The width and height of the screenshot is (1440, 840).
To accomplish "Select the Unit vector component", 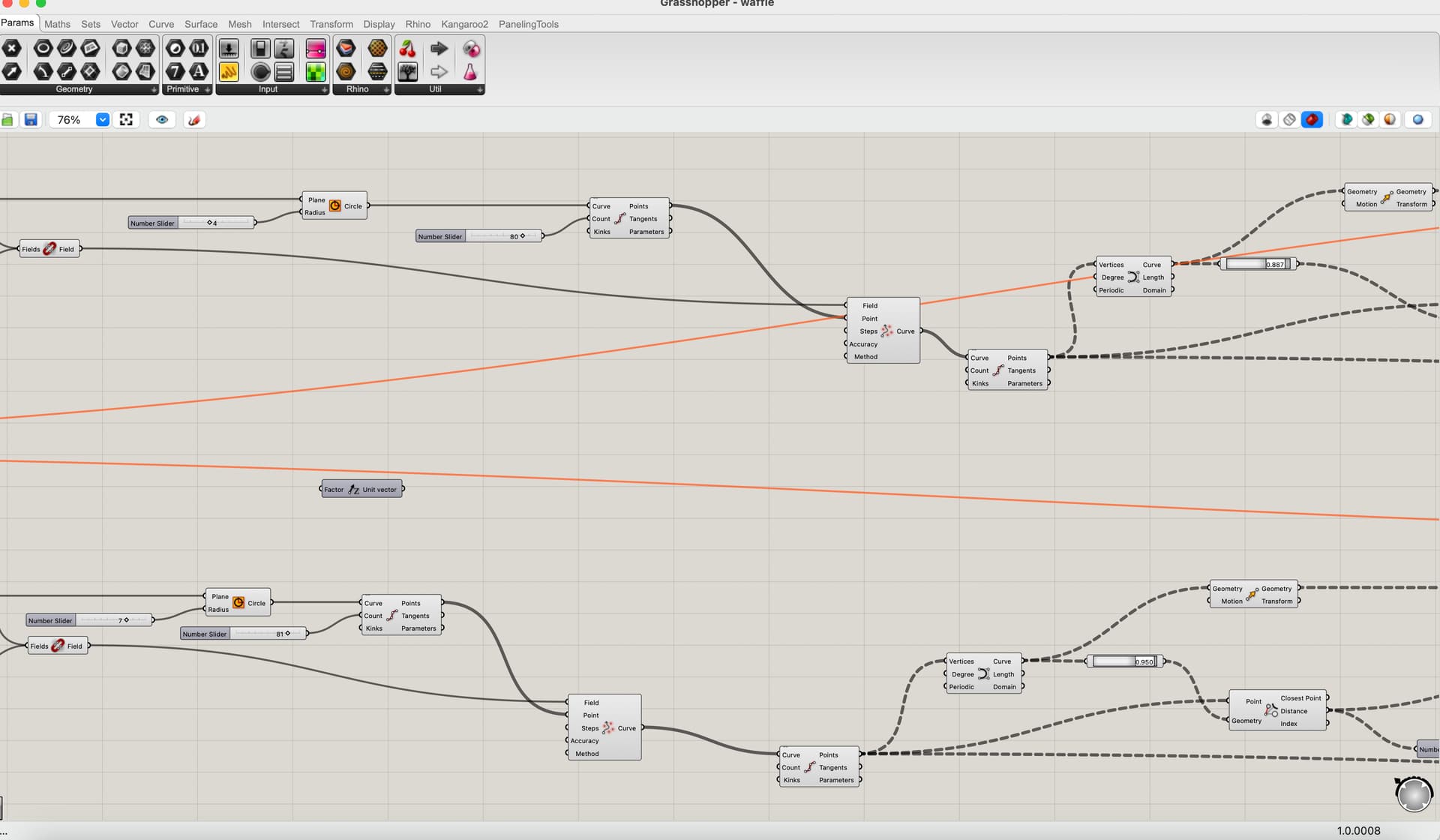I will (361, 489).
